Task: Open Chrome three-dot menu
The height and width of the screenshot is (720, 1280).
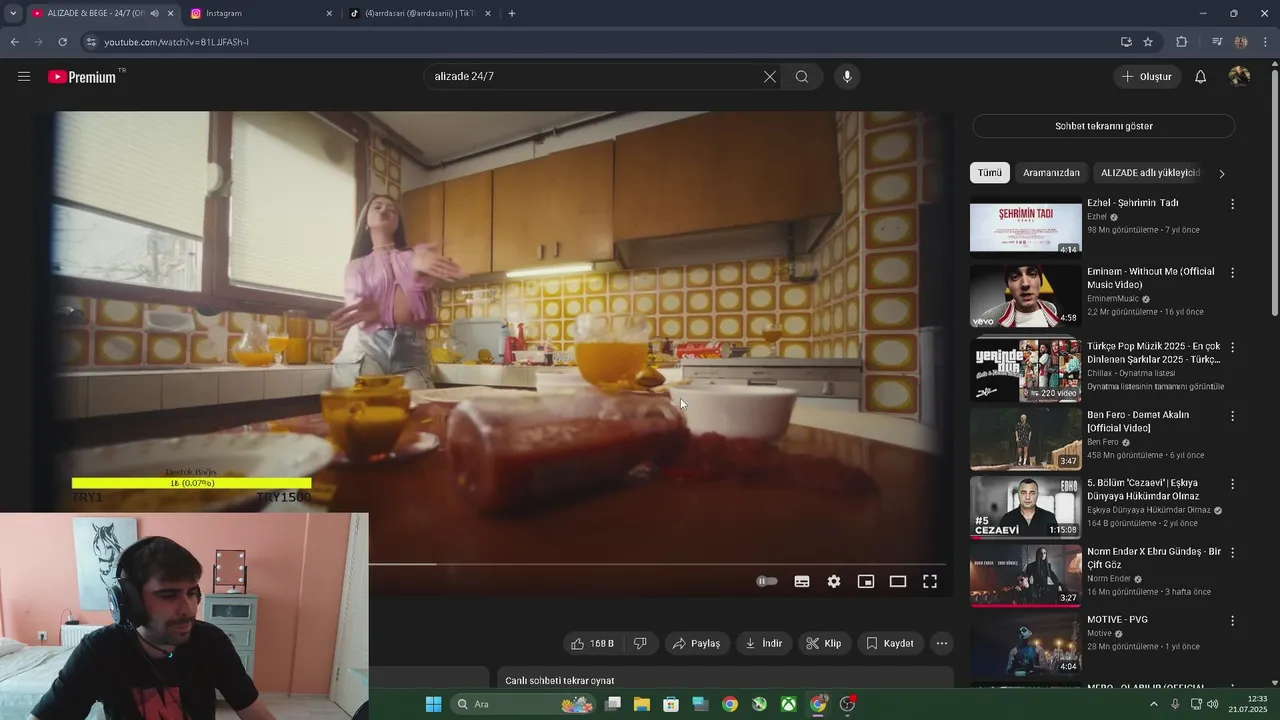Action: point(1266,42)
